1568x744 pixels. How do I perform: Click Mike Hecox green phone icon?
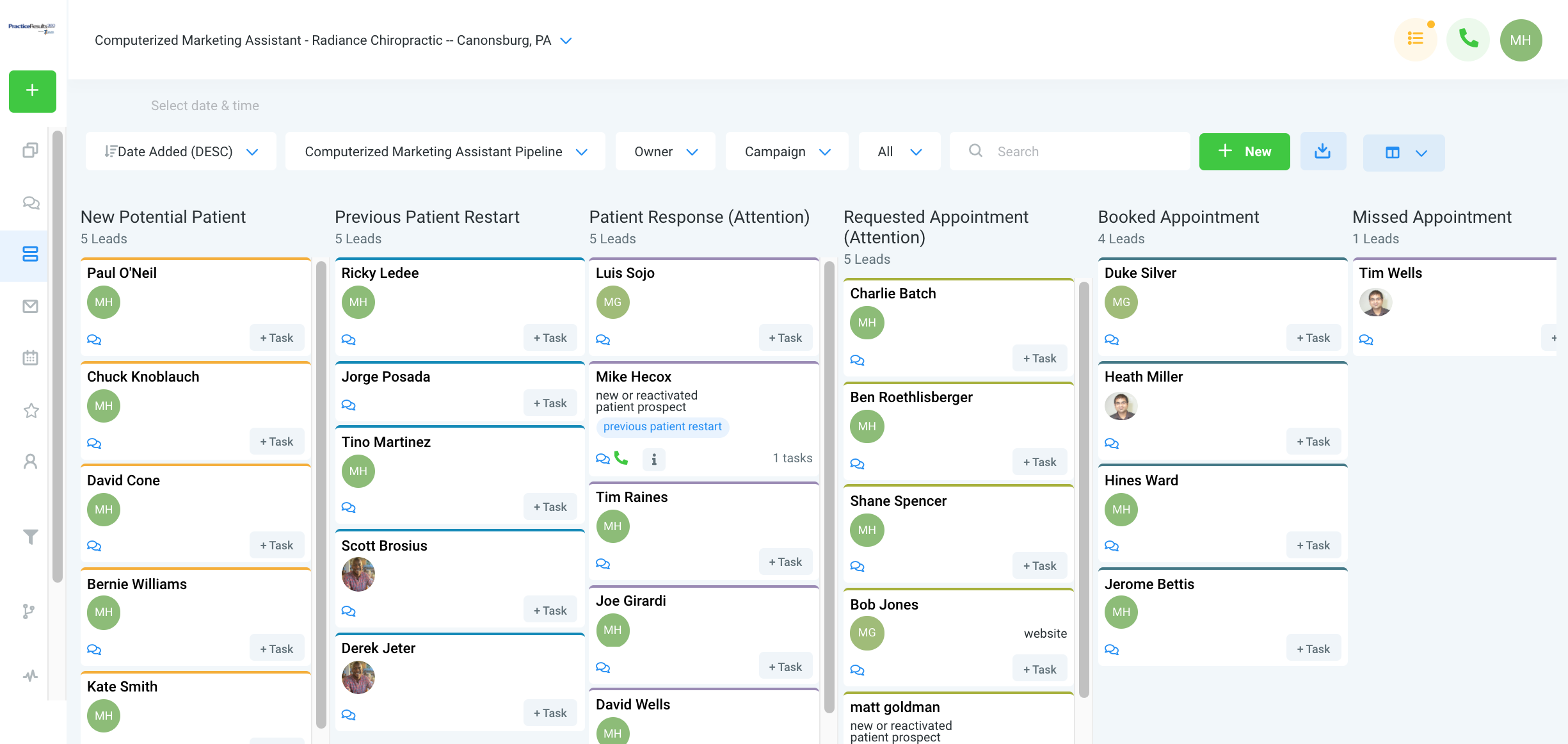(621, 458)
